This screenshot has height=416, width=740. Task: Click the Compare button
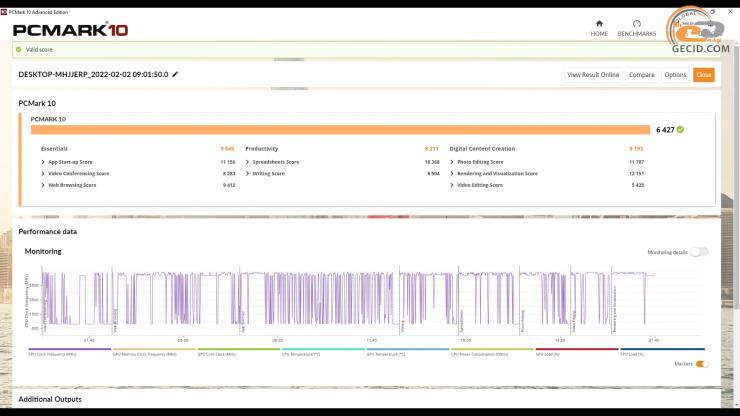[641, 75]
